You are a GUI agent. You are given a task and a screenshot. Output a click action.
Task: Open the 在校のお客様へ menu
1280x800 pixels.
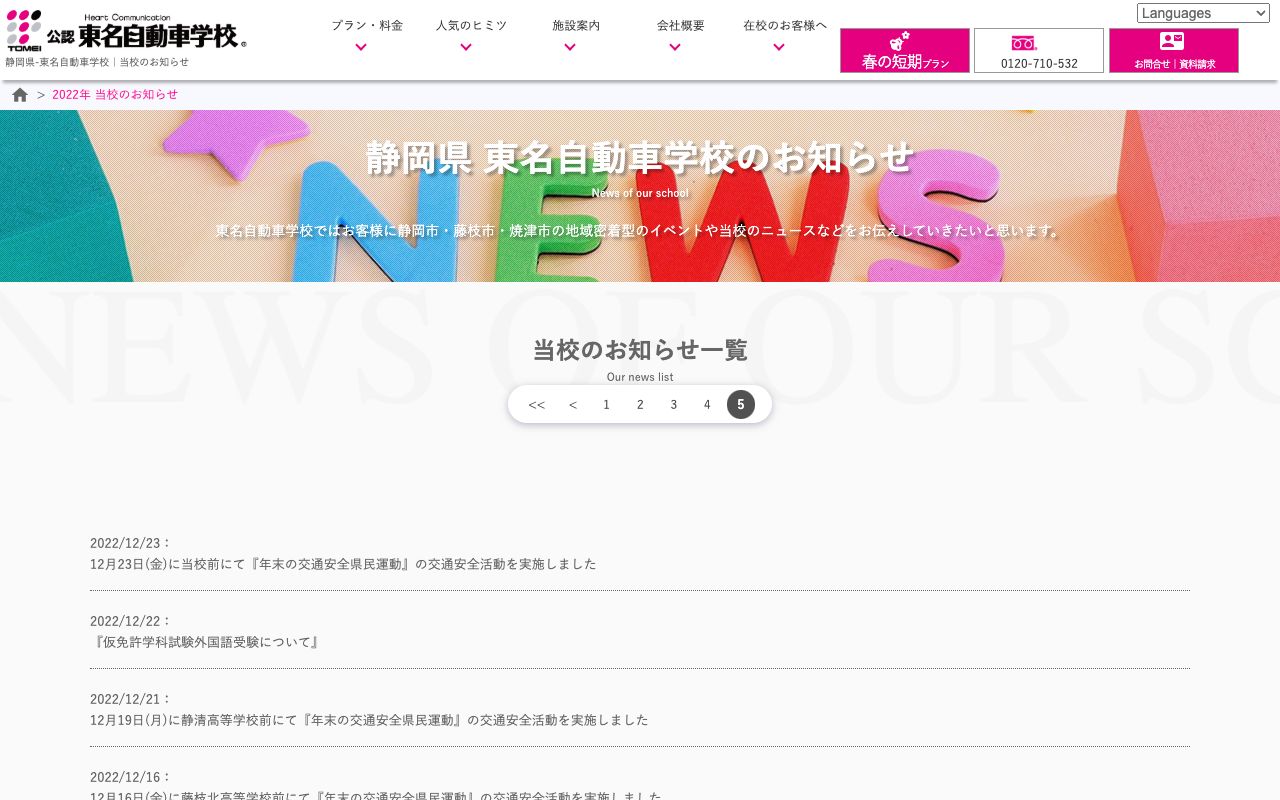click(785, 25)
